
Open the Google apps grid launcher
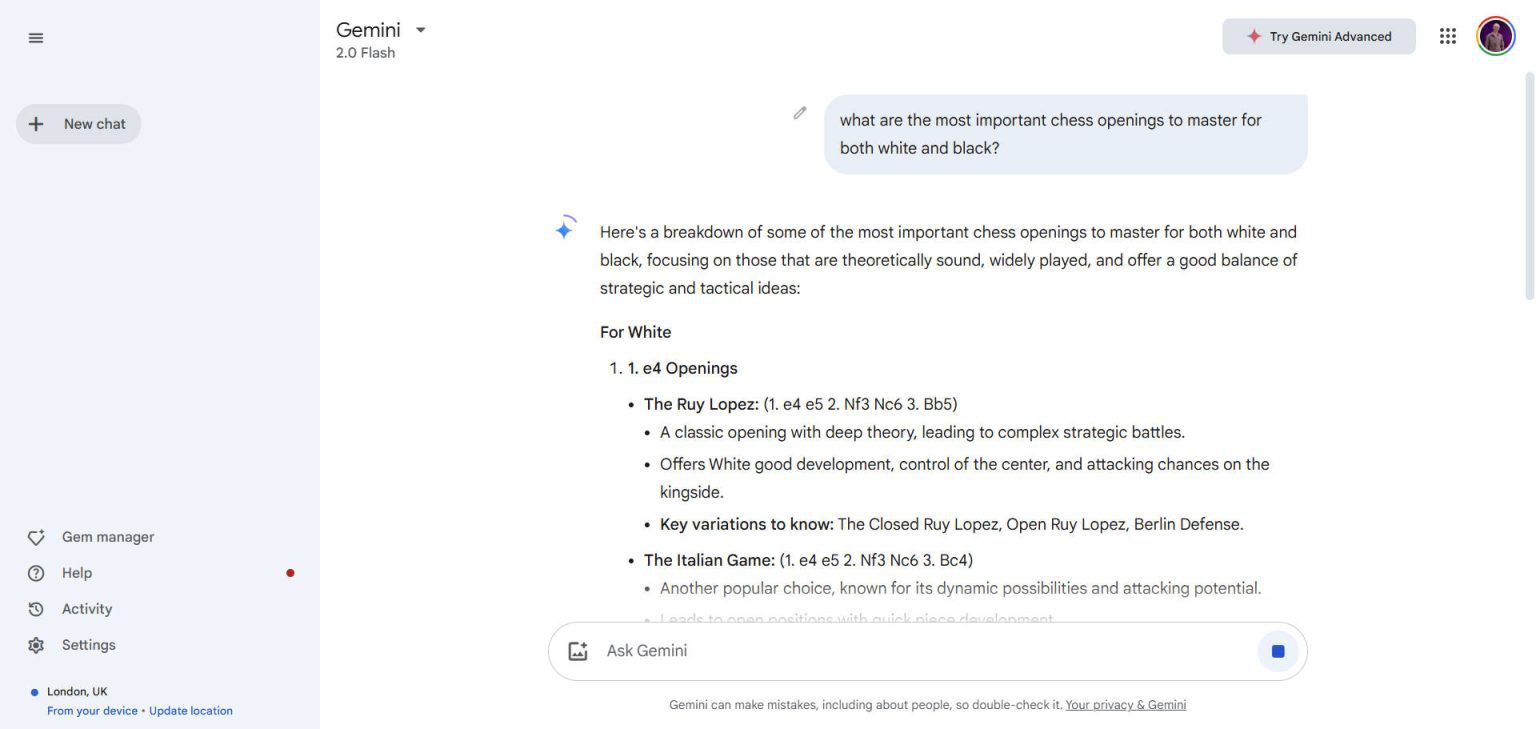[1447, 35]
